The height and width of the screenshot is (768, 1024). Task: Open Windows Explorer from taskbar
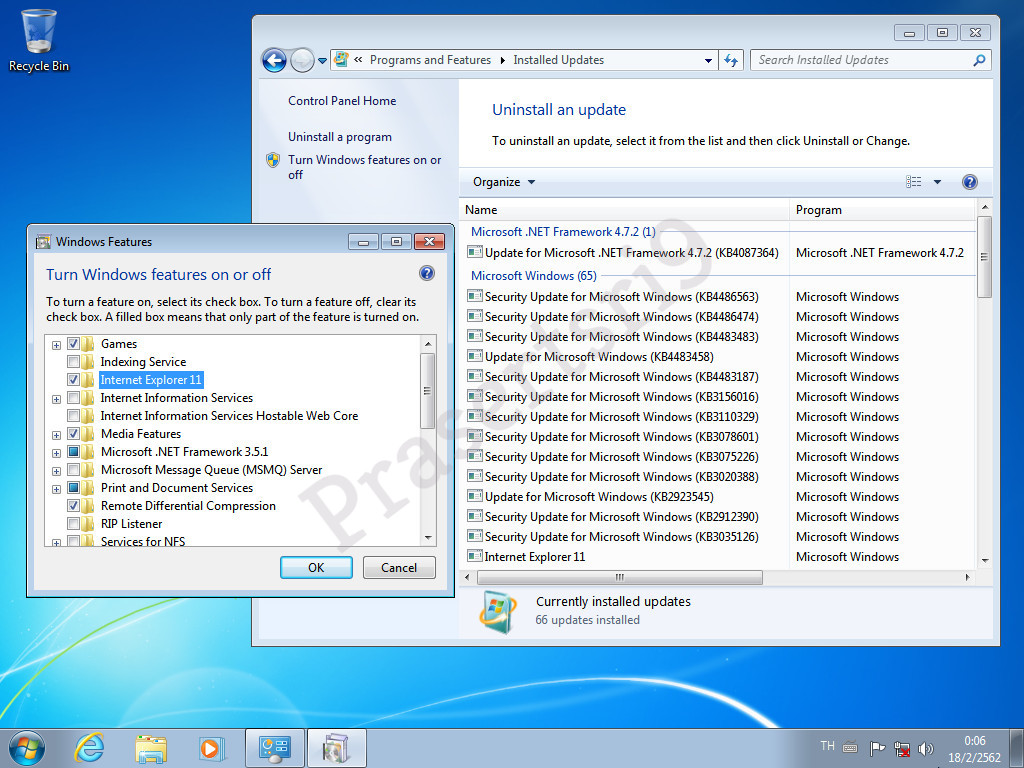tap(150, 748)
